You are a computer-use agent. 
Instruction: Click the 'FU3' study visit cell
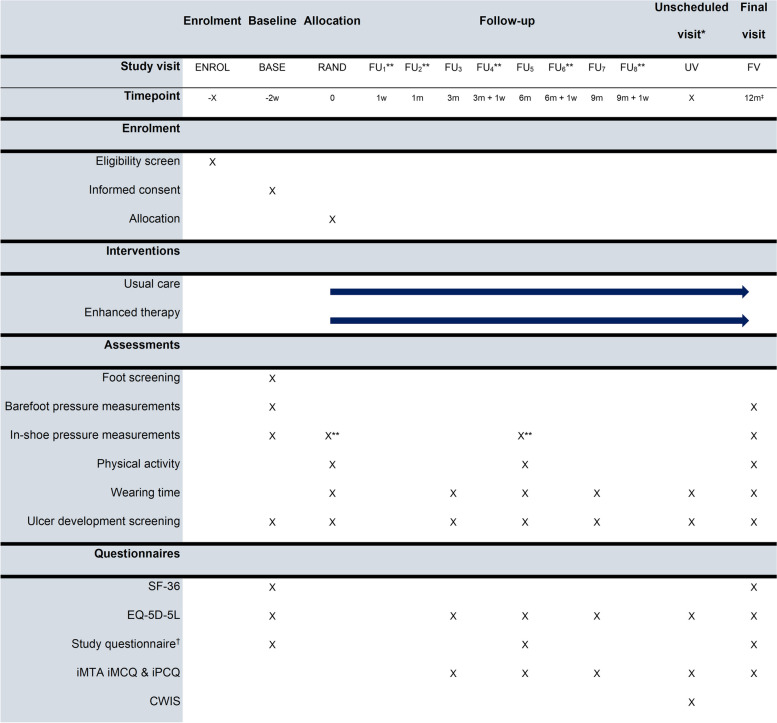tap(453, 67)
